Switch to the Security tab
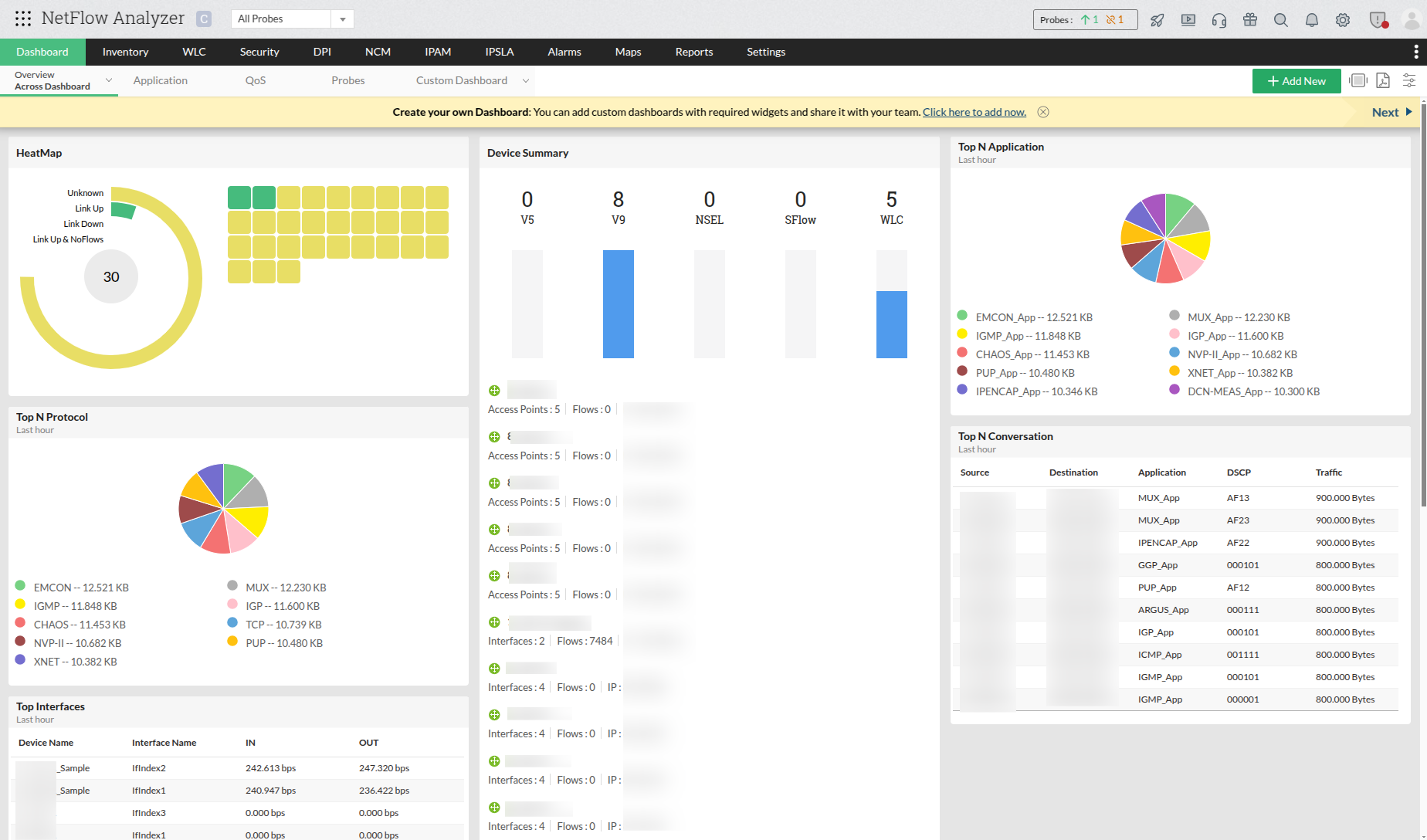 tap(259, 52)
